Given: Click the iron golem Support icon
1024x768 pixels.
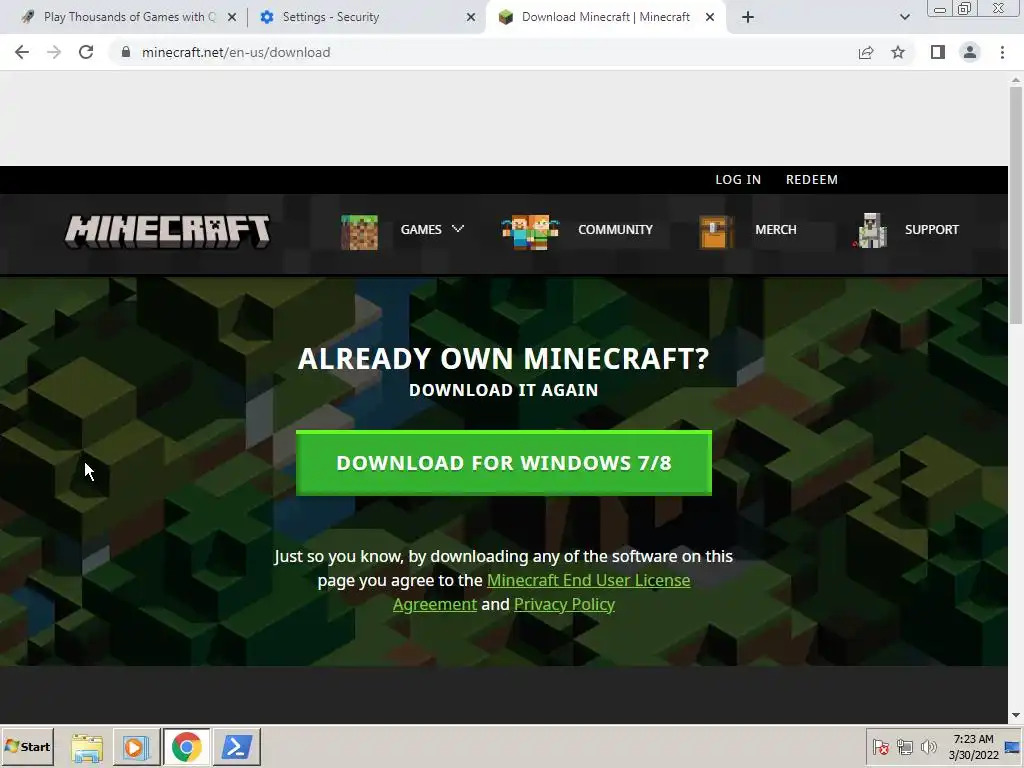Looking at the screenshot, I should (x=871, y=231).
